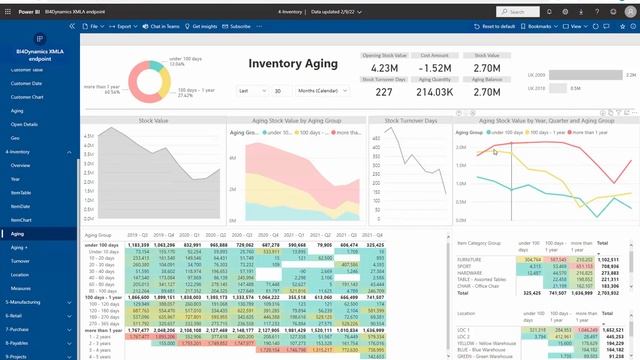The height and width of the screenshot is (360, 640).
Task: Open the Customer Chart page
Action: pyautogui.click(x=27, y=97)
